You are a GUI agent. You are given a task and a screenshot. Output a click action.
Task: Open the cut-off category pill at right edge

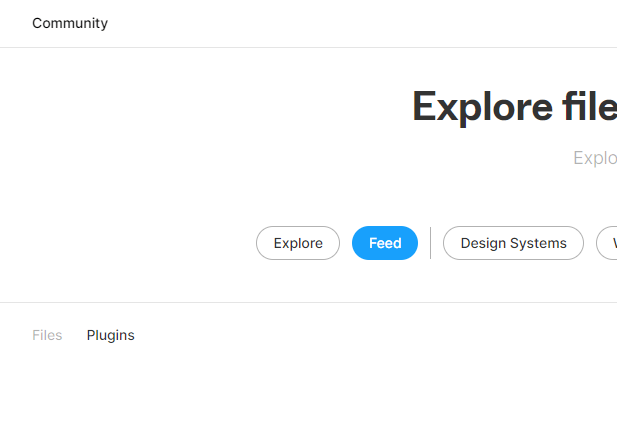608,243
